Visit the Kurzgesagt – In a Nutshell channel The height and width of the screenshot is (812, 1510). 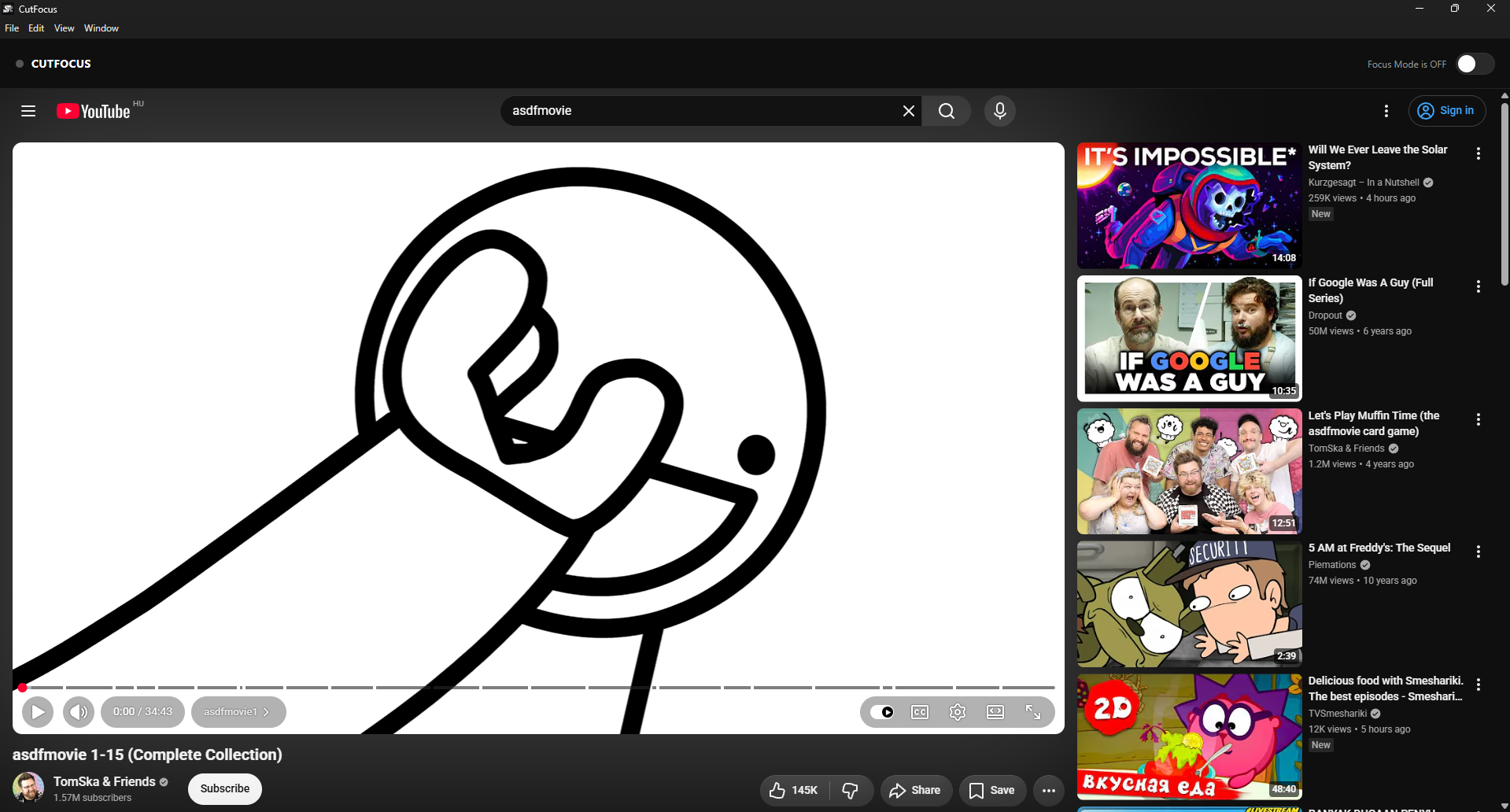click(x=1364, y=183)
